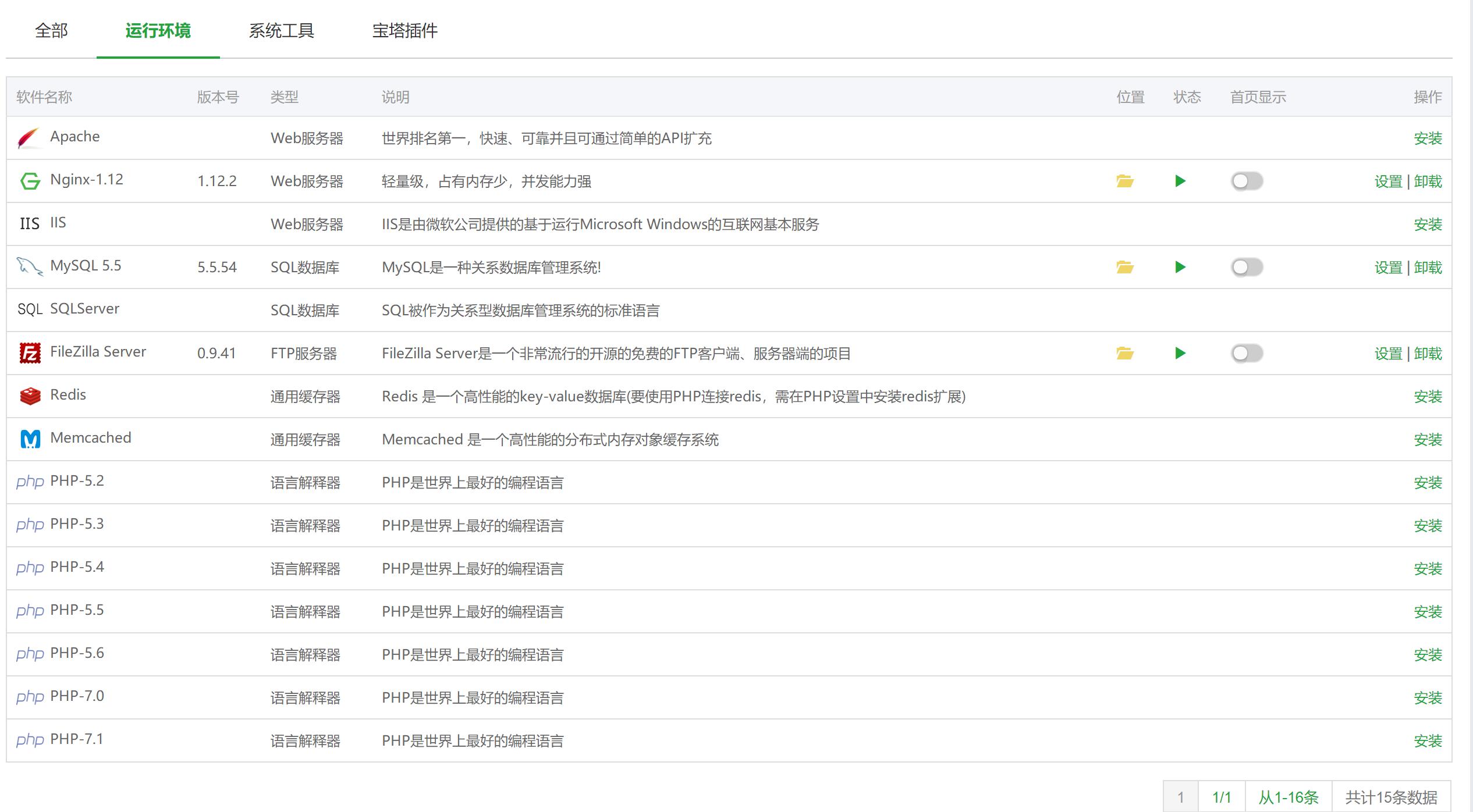Switch to the 全部 tab
Viewport: 1473px width, 812px height.
pyautogui.click(x=51, y=30)
